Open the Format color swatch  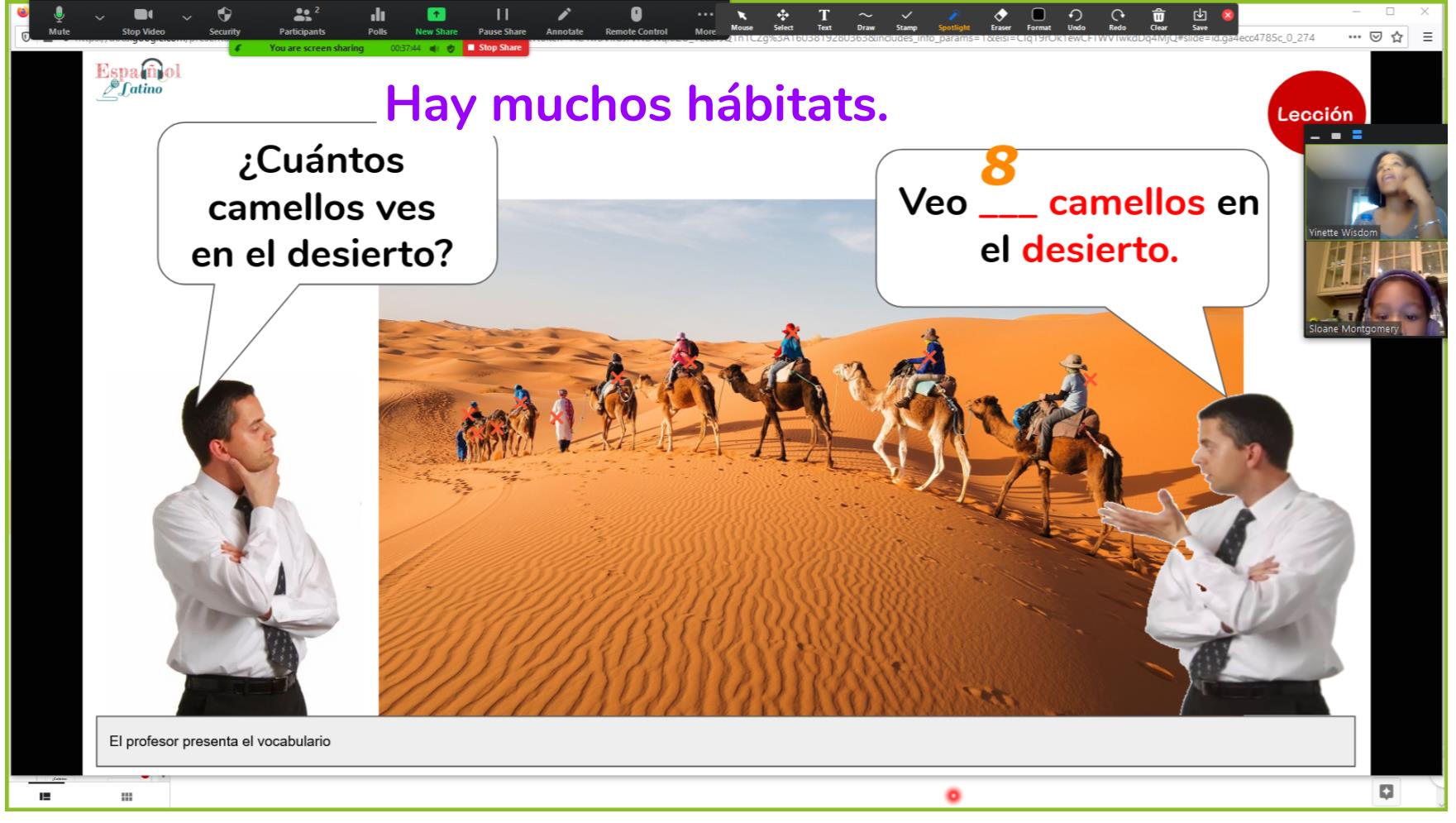(1038, 19)
